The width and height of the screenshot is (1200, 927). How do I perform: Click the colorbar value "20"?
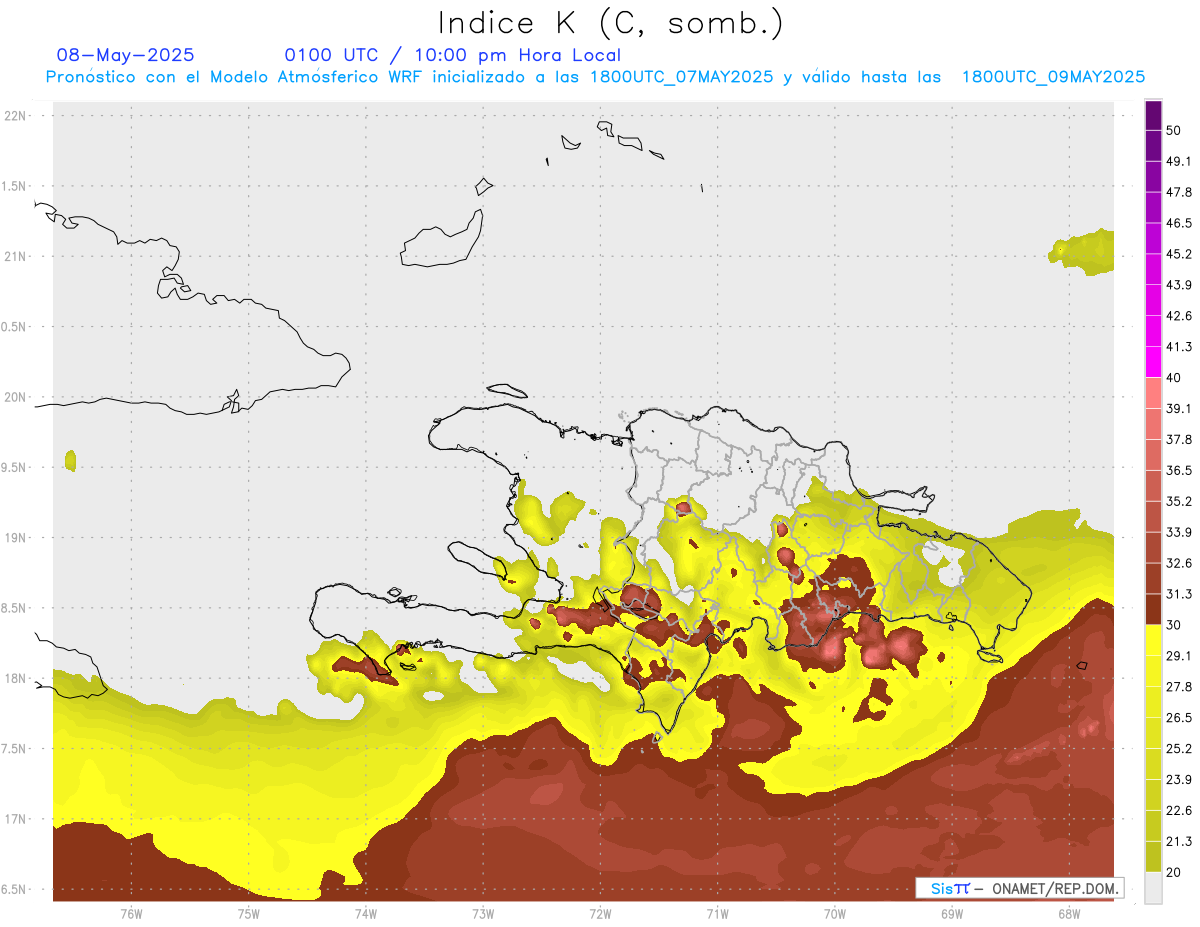(x=1174, y=873)
